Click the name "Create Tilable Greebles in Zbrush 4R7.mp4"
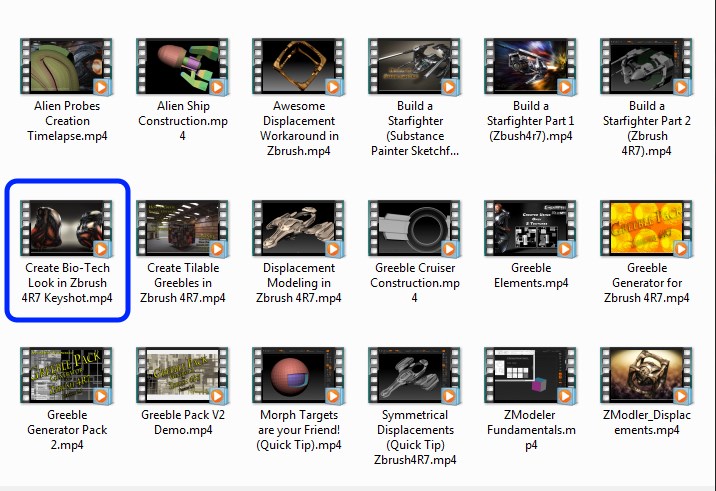The width and height of the screenshot is (716, 491). (x=183, y=283)
